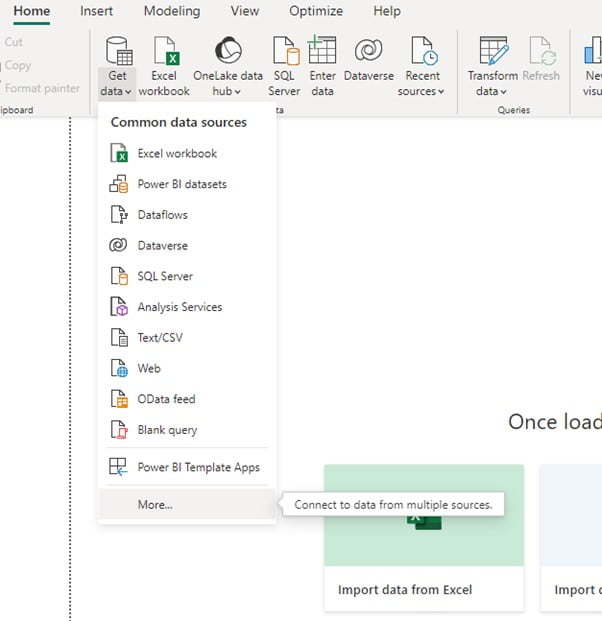
Task: Select Power BI datasets from list
Action: (181, 184)
